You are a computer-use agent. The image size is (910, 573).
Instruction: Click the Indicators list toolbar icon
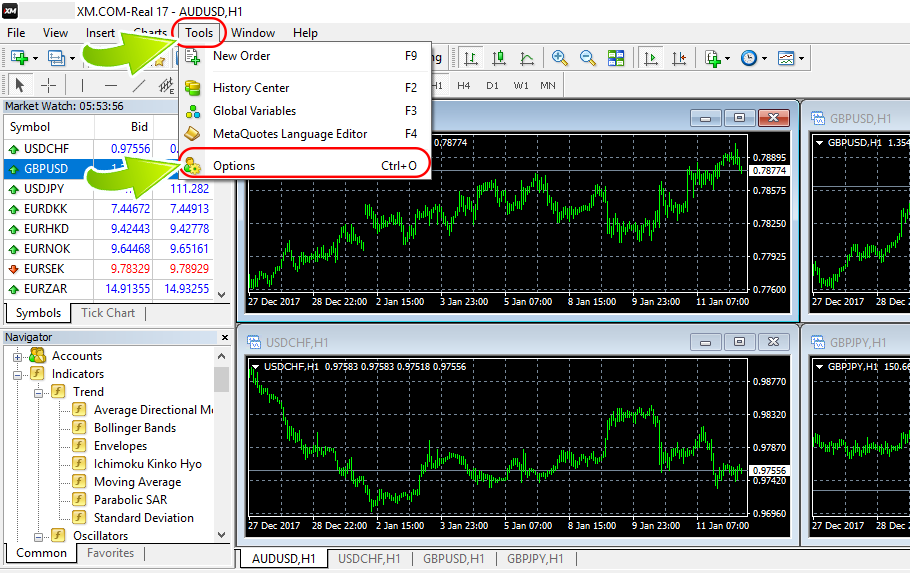(x=713, y=58)
